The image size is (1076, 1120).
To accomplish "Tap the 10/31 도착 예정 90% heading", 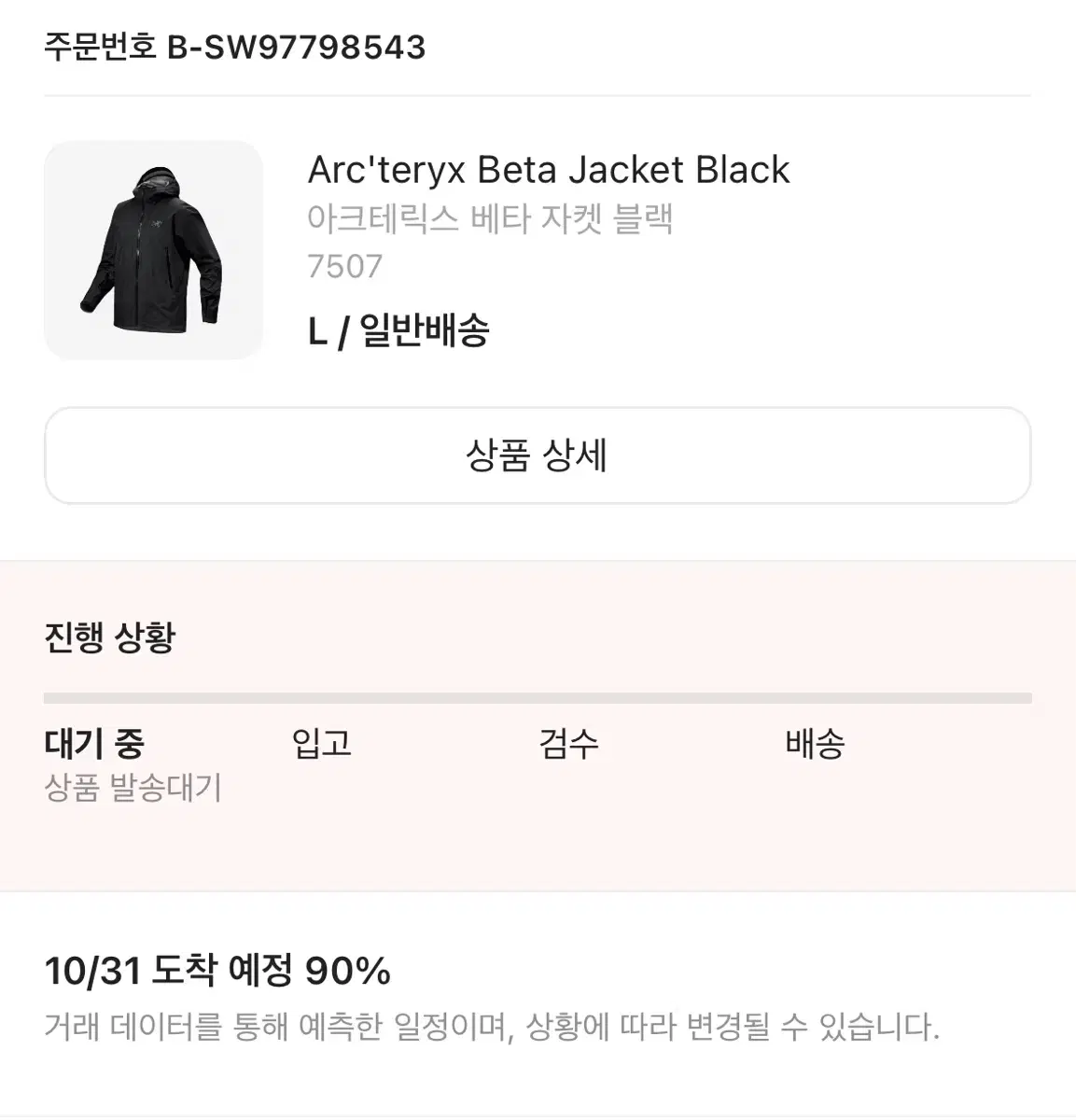I will pos(217,972).
